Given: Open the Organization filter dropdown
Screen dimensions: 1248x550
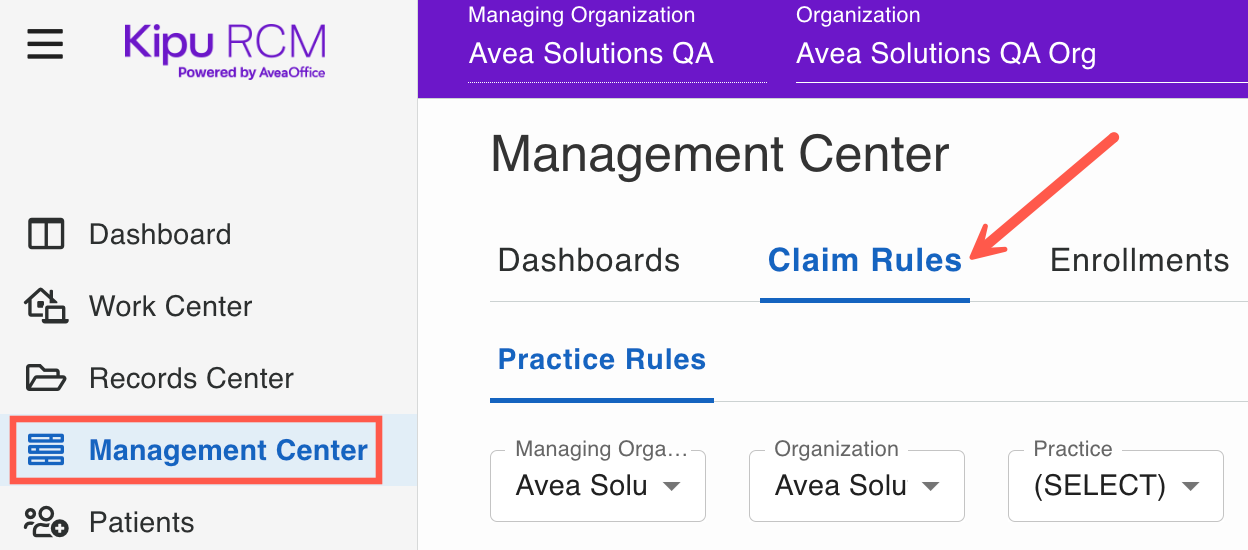Looking at the screenshot, I should click(x=857, y=486).
